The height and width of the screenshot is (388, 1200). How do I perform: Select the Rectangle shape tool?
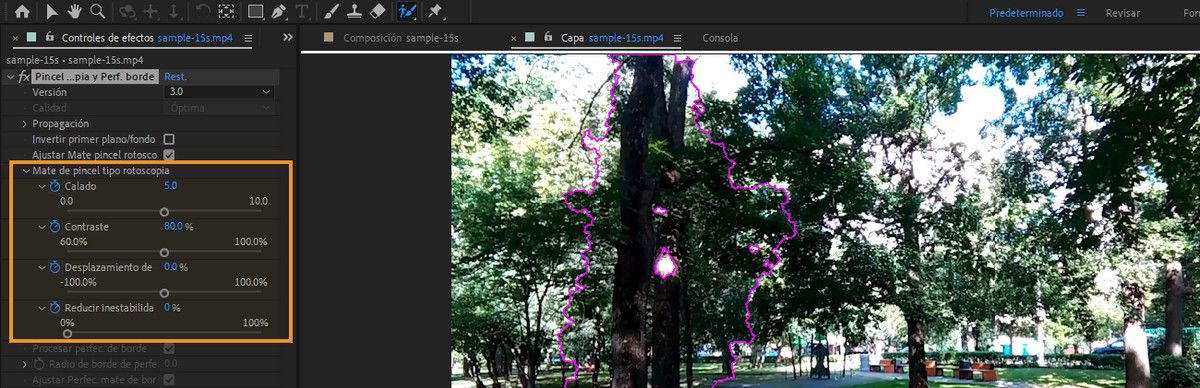pyautogui.click(x=255, y=13)
